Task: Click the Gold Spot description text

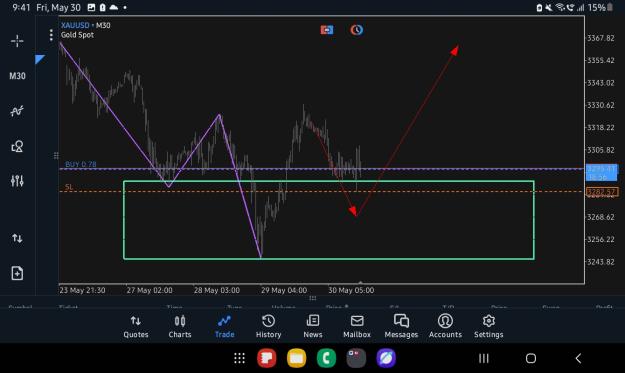Action: pos(77,35)
